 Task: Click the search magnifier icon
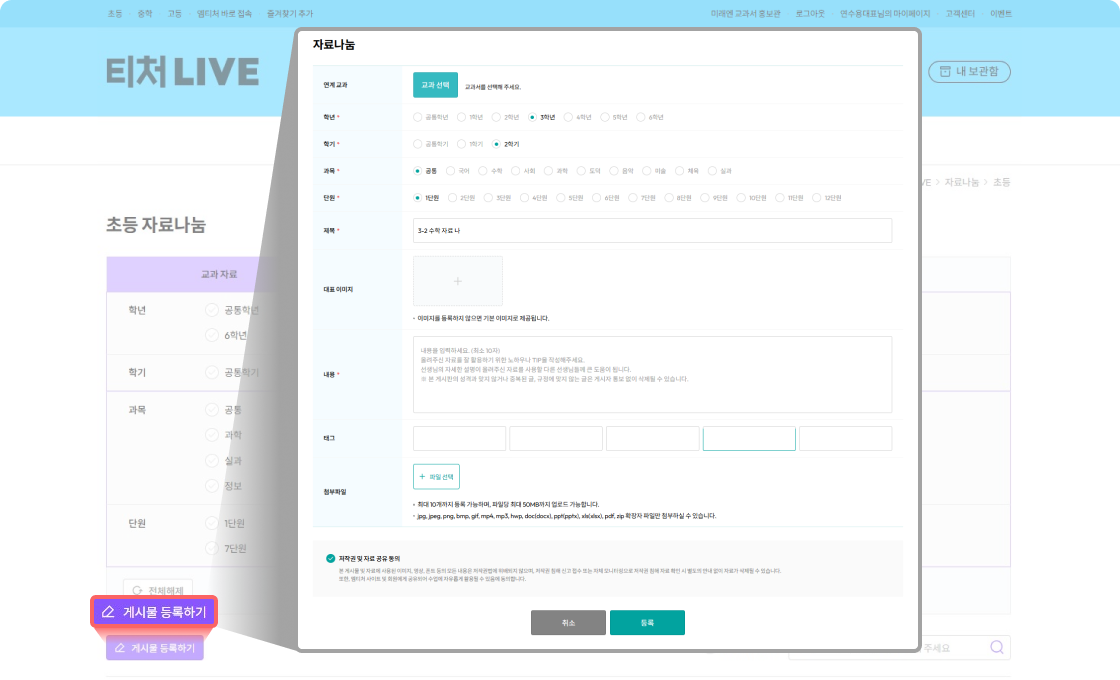tap(996, 647)
